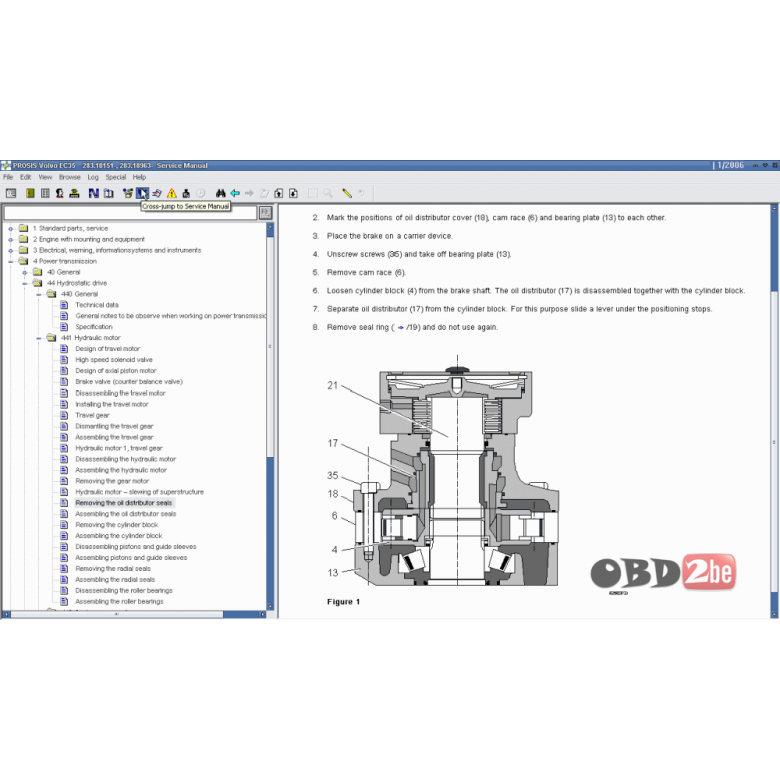Open 'Specification' document in tree
Image resolution: width=780 pixels, height=780 pixels.
(x=94, y=327)
